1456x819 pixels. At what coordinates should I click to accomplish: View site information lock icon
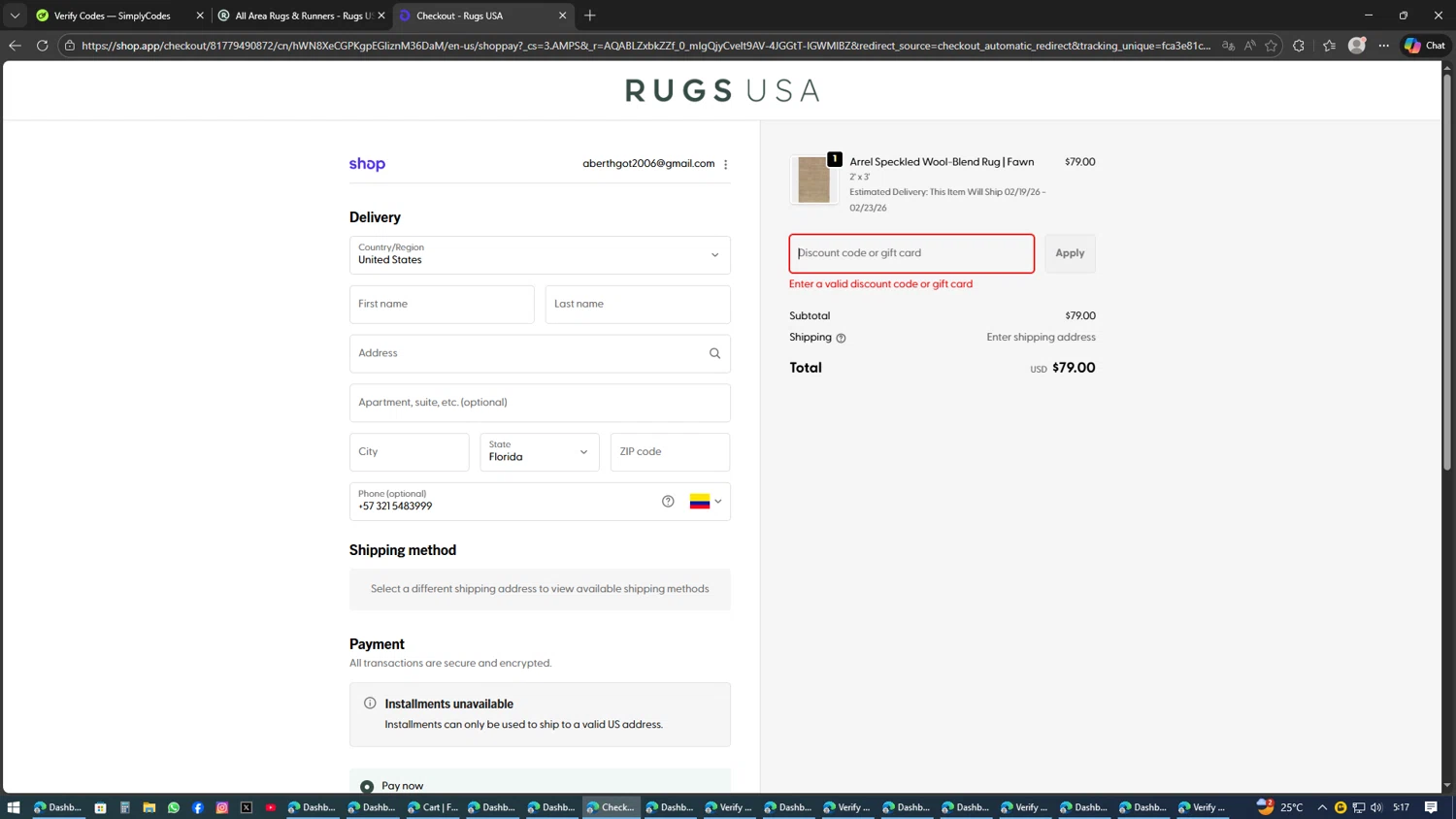(70, 46)
